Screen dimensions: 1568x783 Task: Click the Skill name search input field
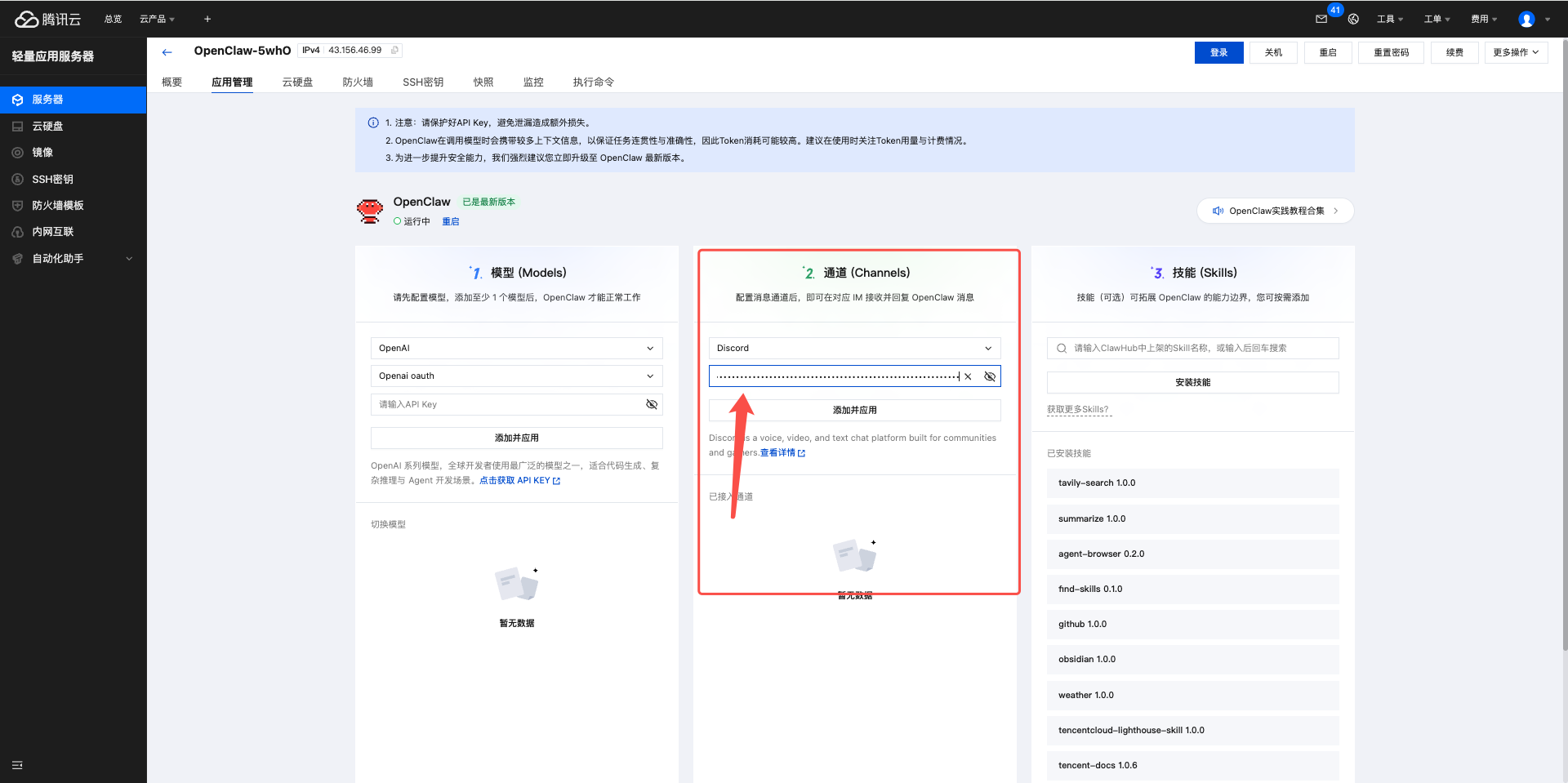(1200, 349)
